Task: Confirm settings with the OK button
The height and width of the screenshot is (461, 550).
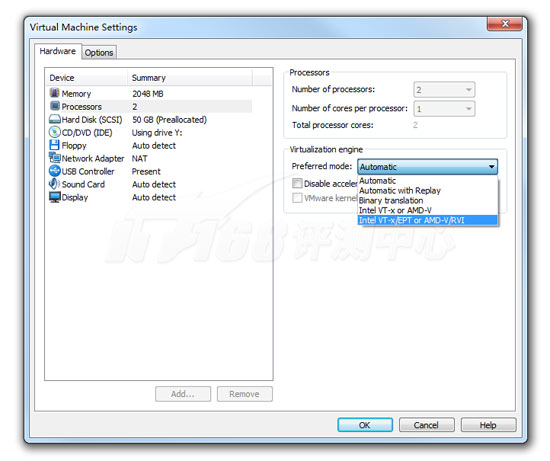Action: [x=365, y=425]
